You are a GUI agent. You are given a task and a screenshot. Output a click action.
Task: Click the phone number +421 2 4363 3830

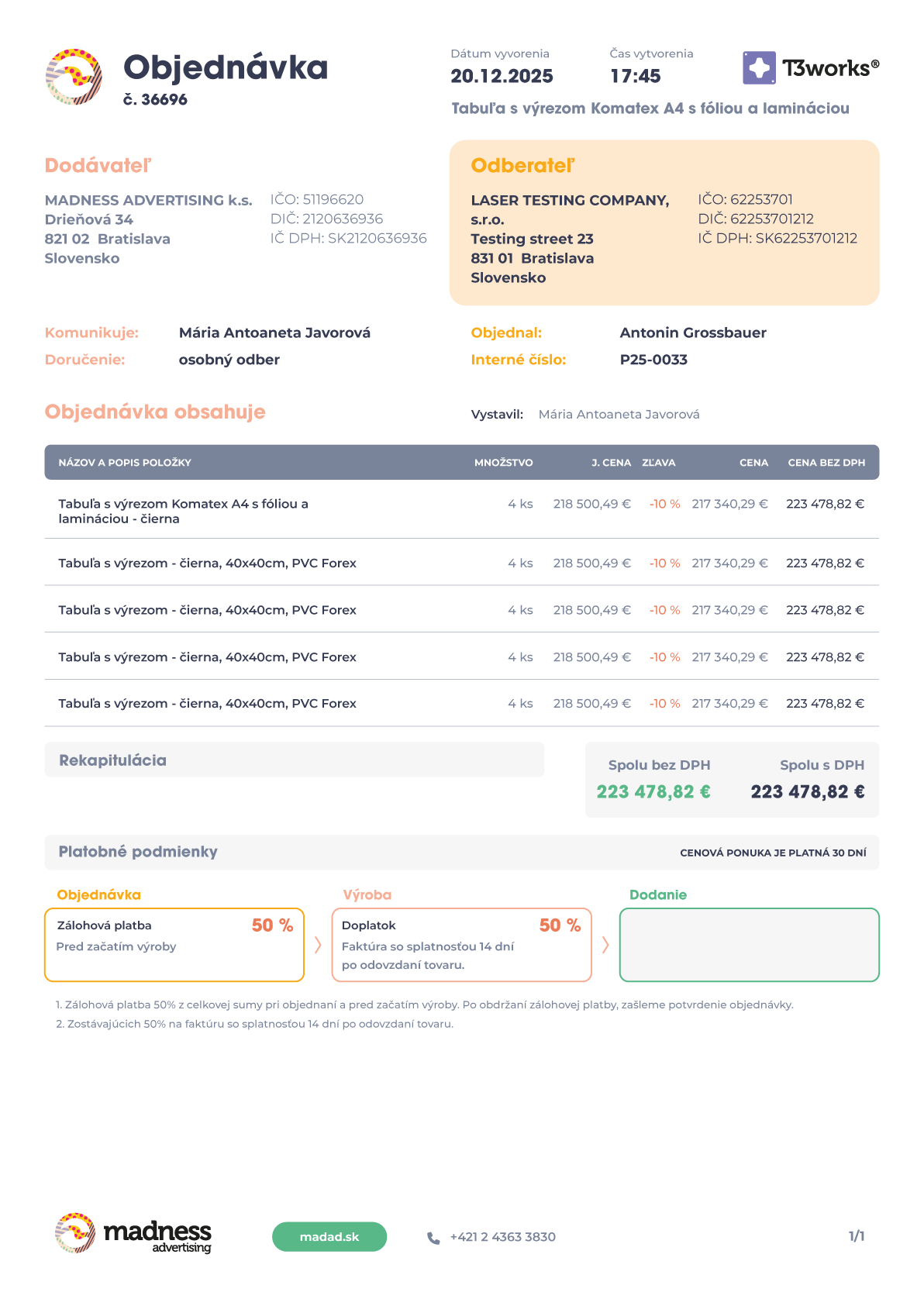tap(502, 1237)
